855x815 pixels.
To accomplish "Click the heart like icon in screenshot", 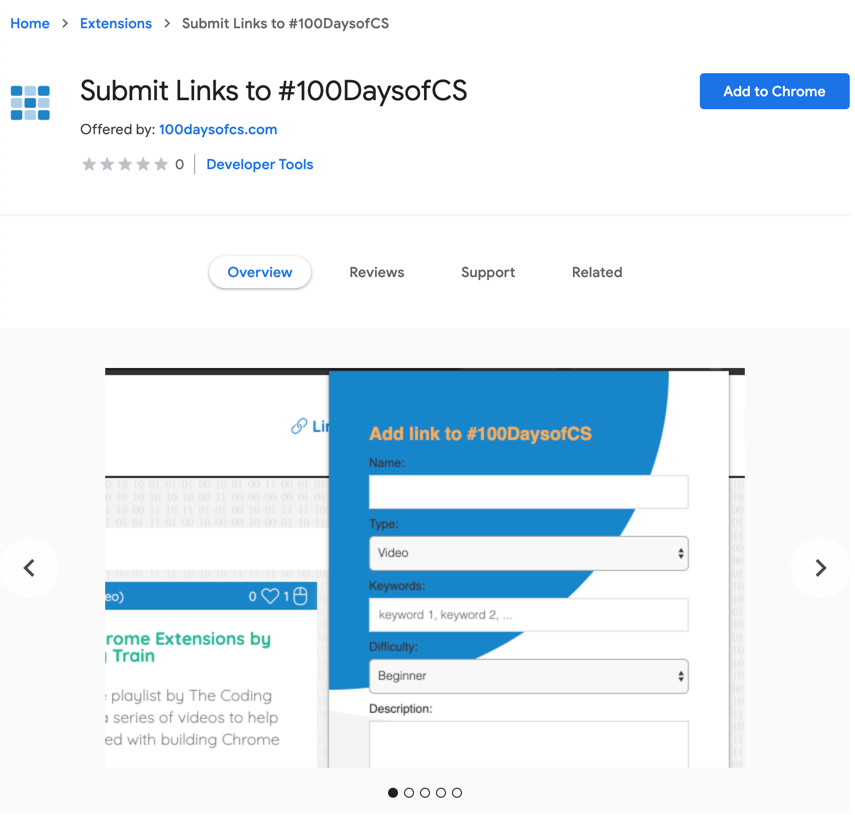I will coord(270,596).
